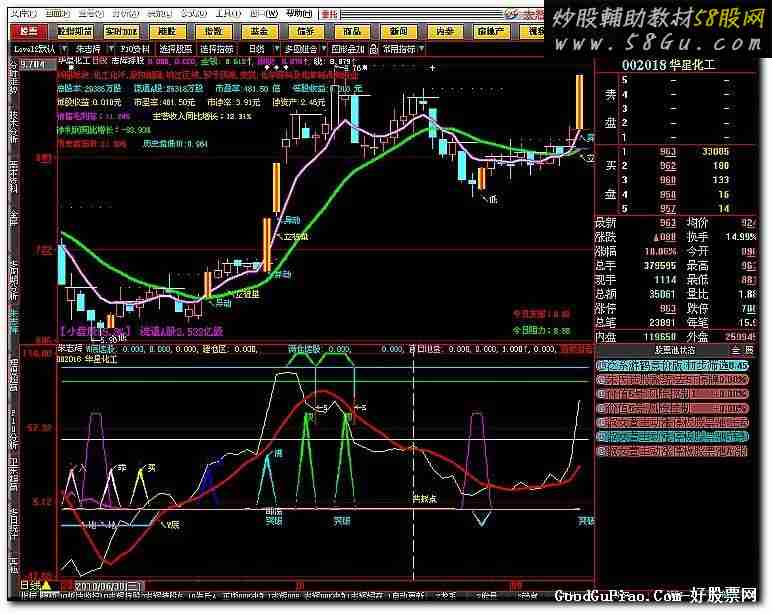
Task: Click the 实时 toolbar button
Action: 121,32
